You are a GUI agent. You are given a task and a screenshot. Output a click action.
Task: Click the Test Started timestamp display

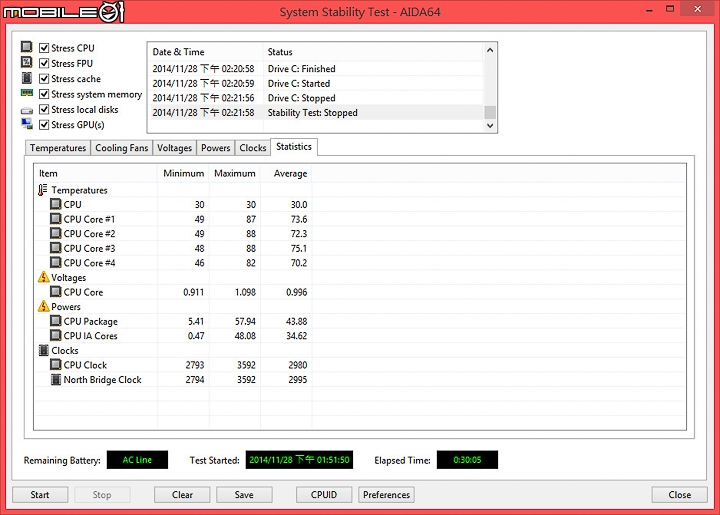coord(299,460)
